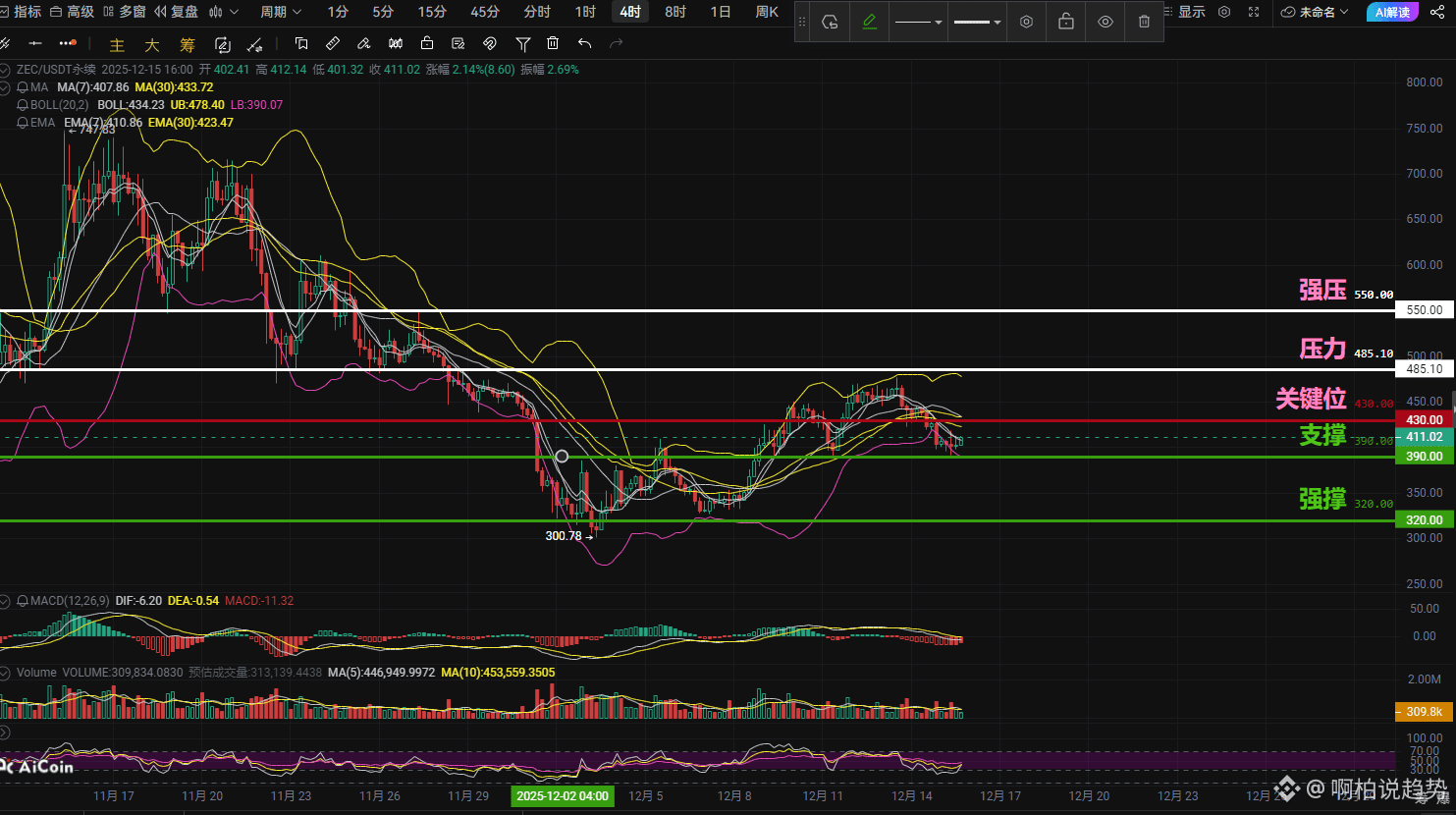Delete drawings with the trash icon in the floating toolbar

1144,22
